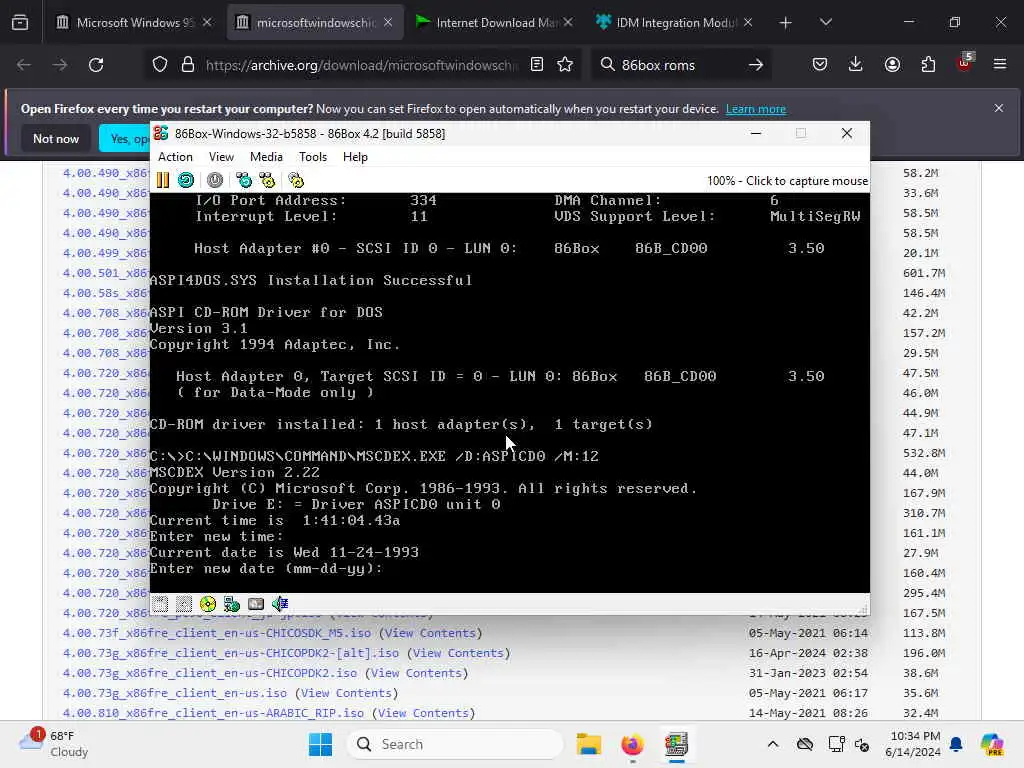Open taskbar clock showing 10:34 PM
Image resolution: width=1024 pixels, height=768 pixels.
tap(915, 744)
